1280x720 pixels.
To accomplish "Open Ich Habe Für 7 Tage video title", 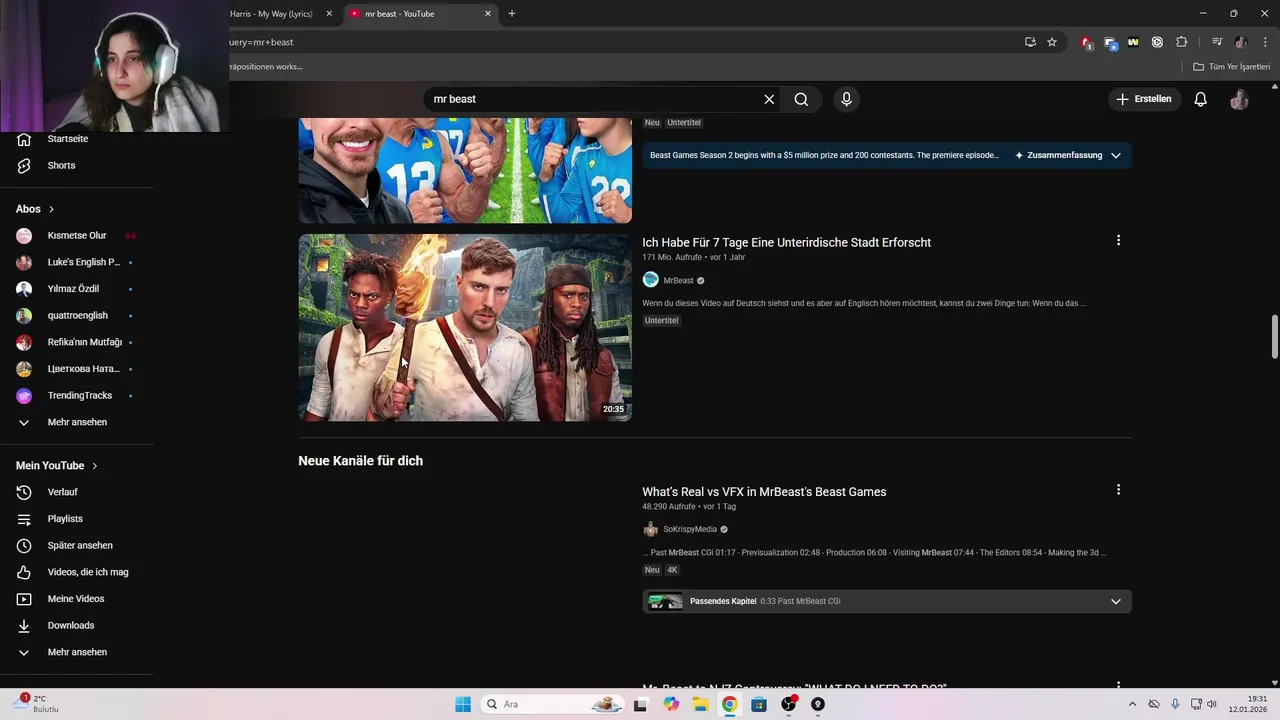I will (x=786, y=242).
